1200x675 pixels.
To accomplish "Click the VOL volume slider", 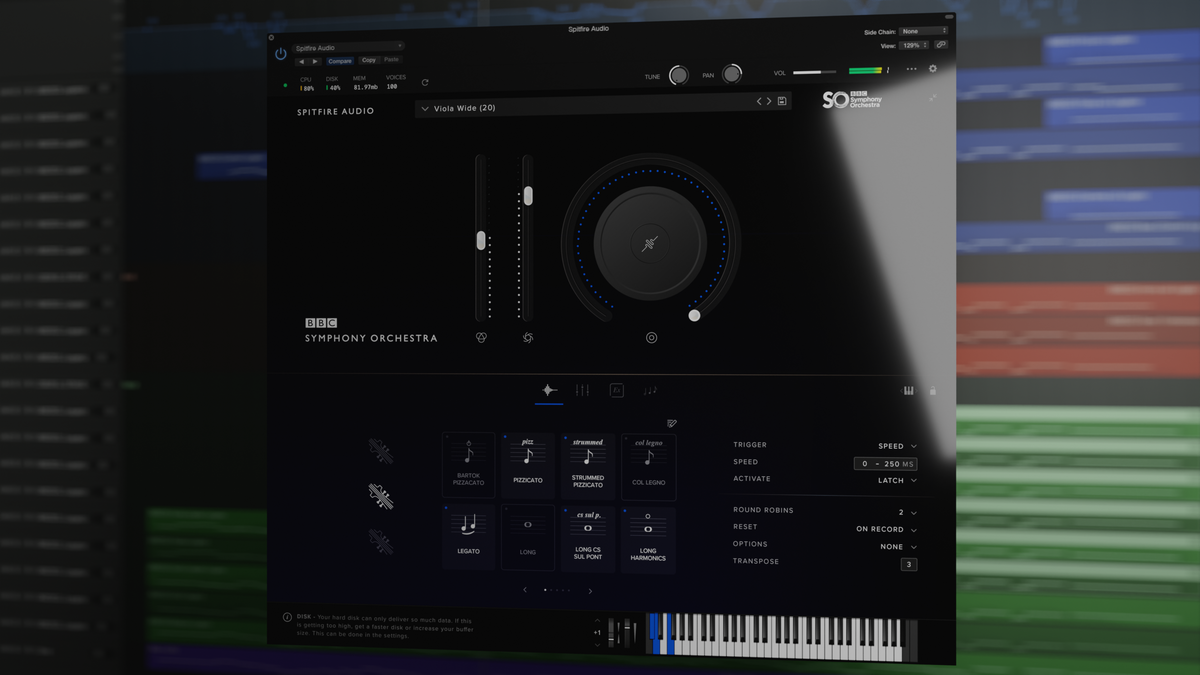I will click(x=814, y=72).
